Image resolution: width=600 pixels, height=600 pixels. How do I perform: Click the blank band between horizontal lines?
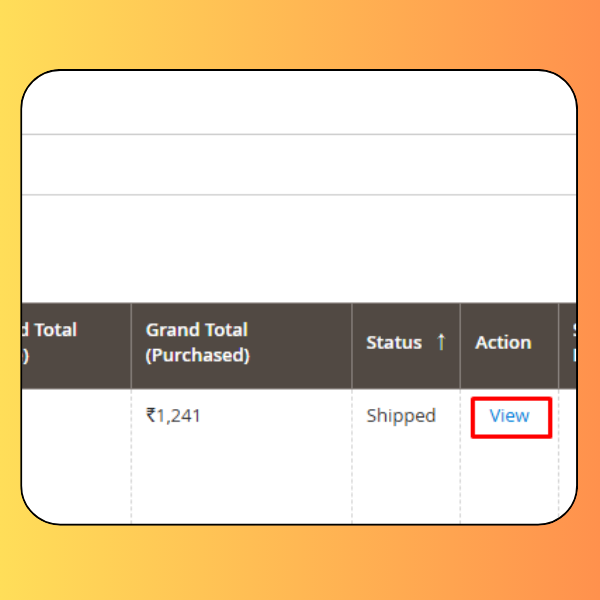tap(299, 165)
